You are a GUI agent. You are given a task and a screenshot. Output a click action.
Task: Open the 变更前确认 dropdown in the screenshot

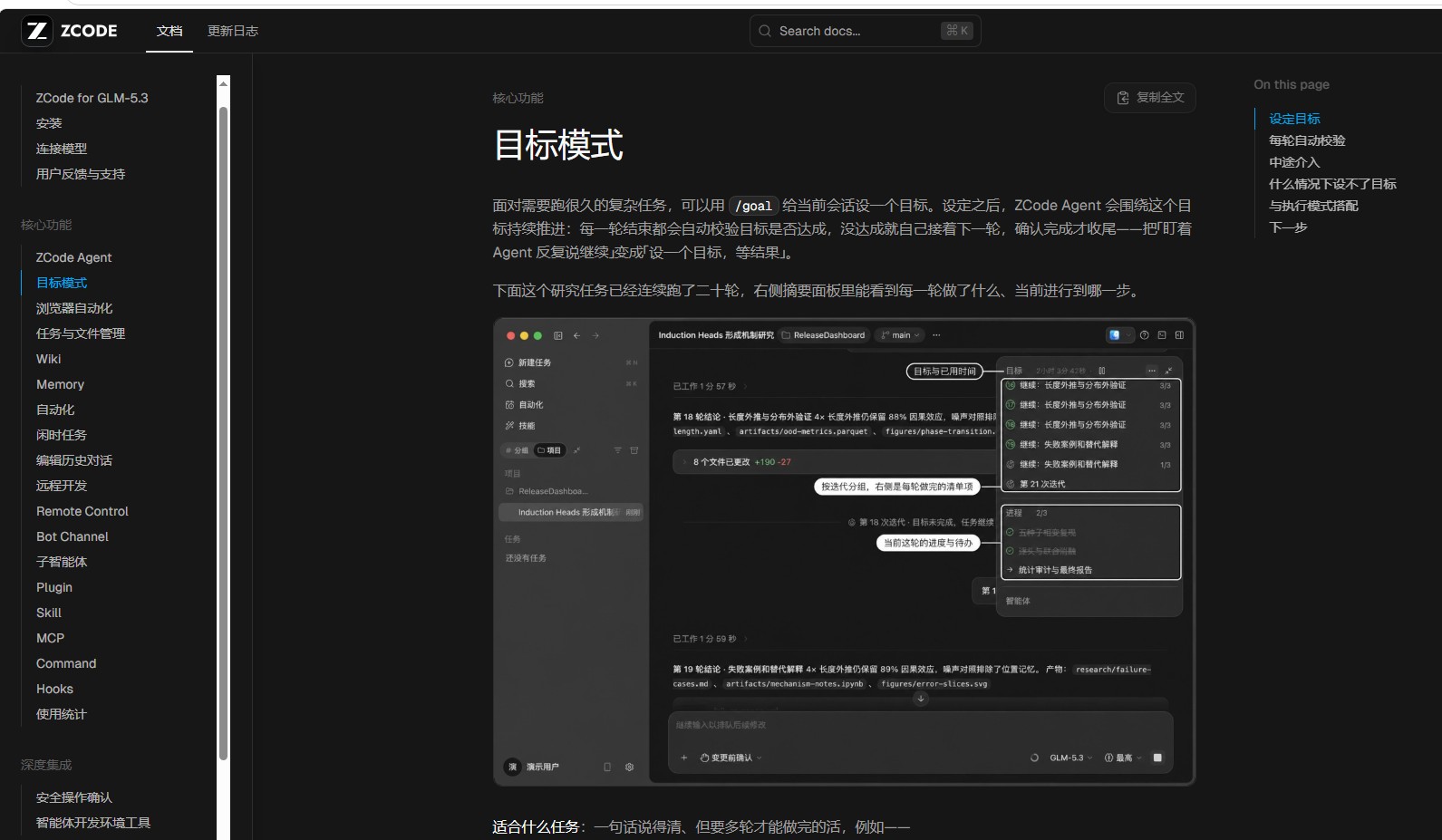[x=731, y=758]
